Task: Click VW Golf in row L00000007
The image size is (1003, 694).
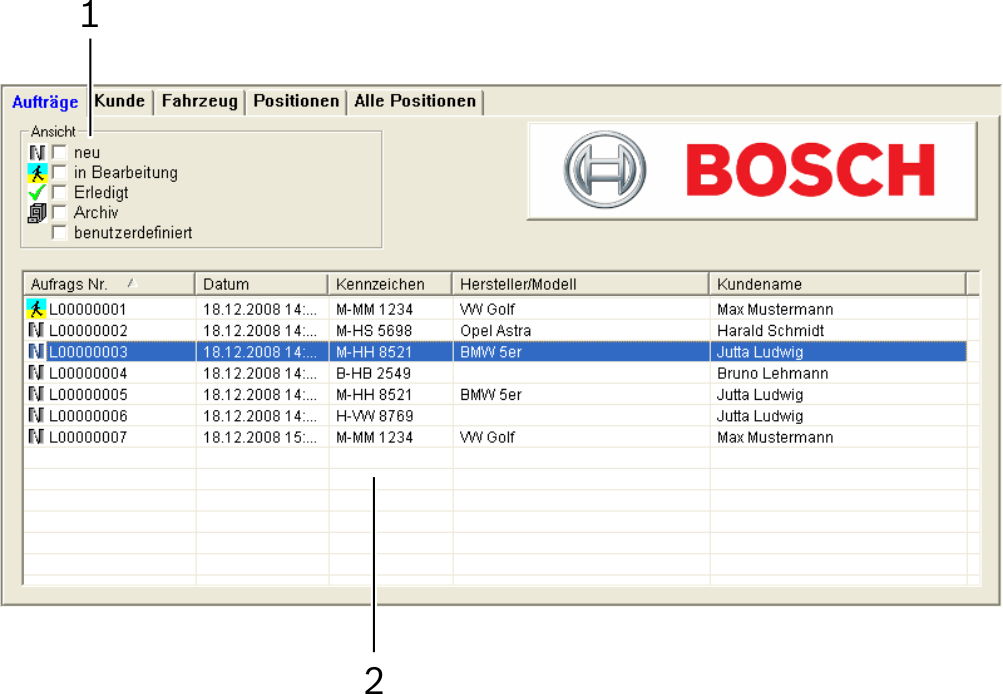Action: click(x=487, y=438)
